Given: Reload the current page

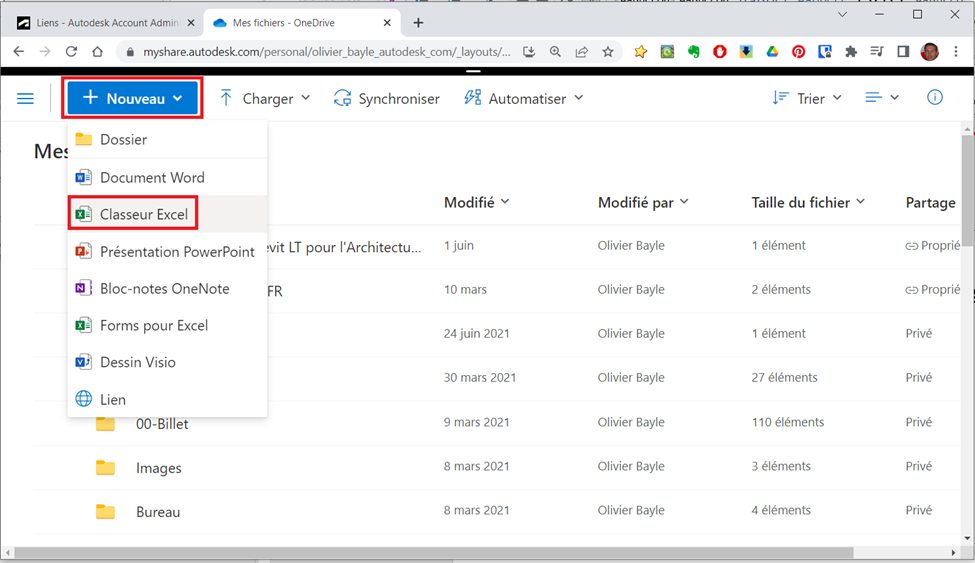Looking at the screenshot, I should click(71, 52).
